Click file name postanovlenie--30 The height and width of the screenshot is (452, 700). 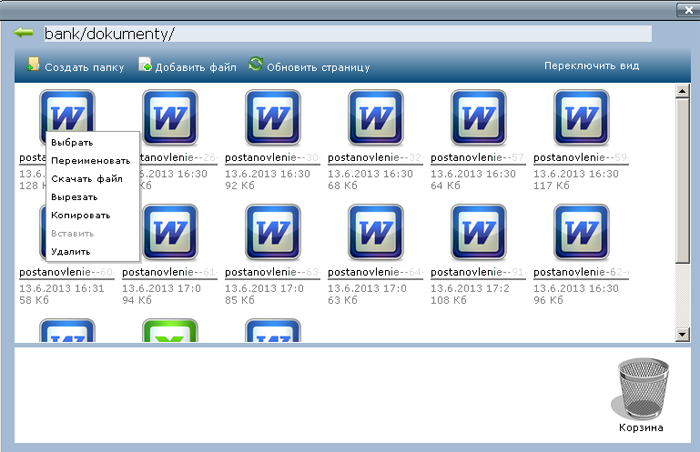point(272,158)
